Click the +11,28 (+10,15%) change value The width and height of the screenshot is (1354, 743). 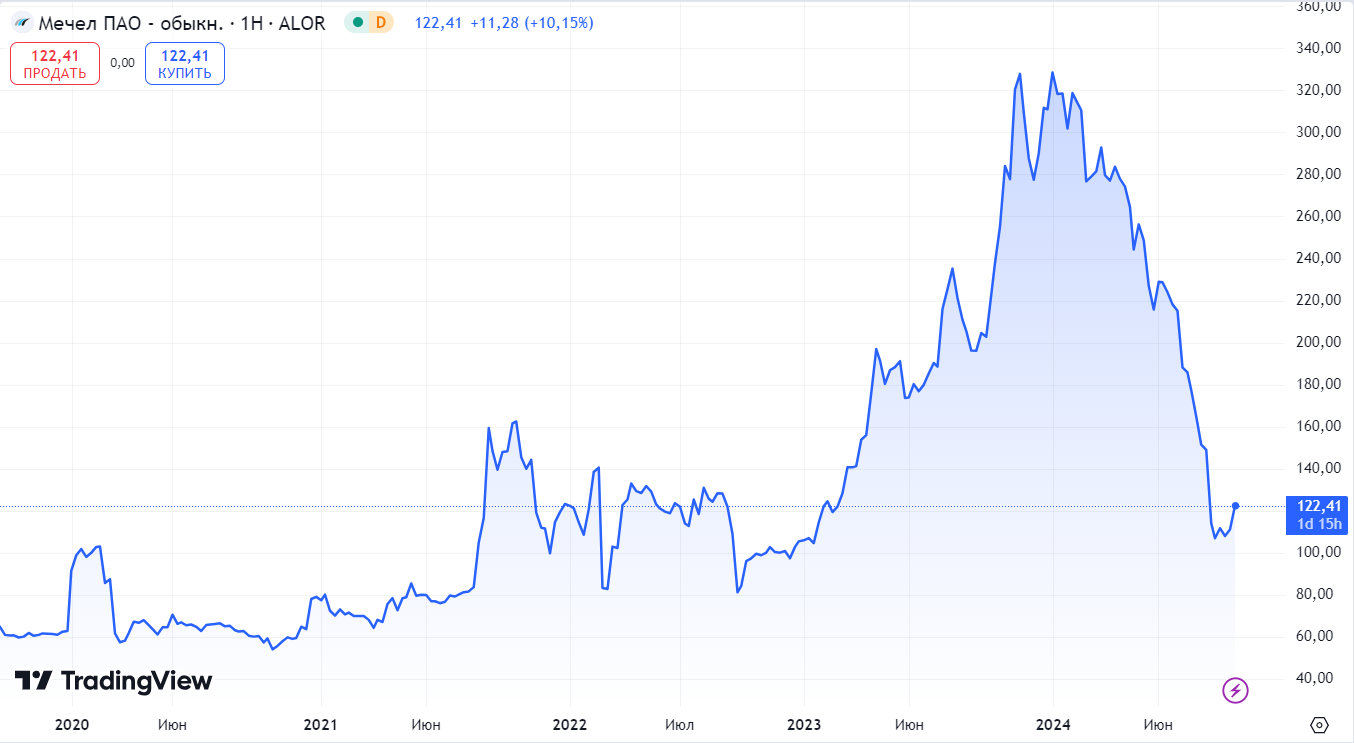click(532, 23)
